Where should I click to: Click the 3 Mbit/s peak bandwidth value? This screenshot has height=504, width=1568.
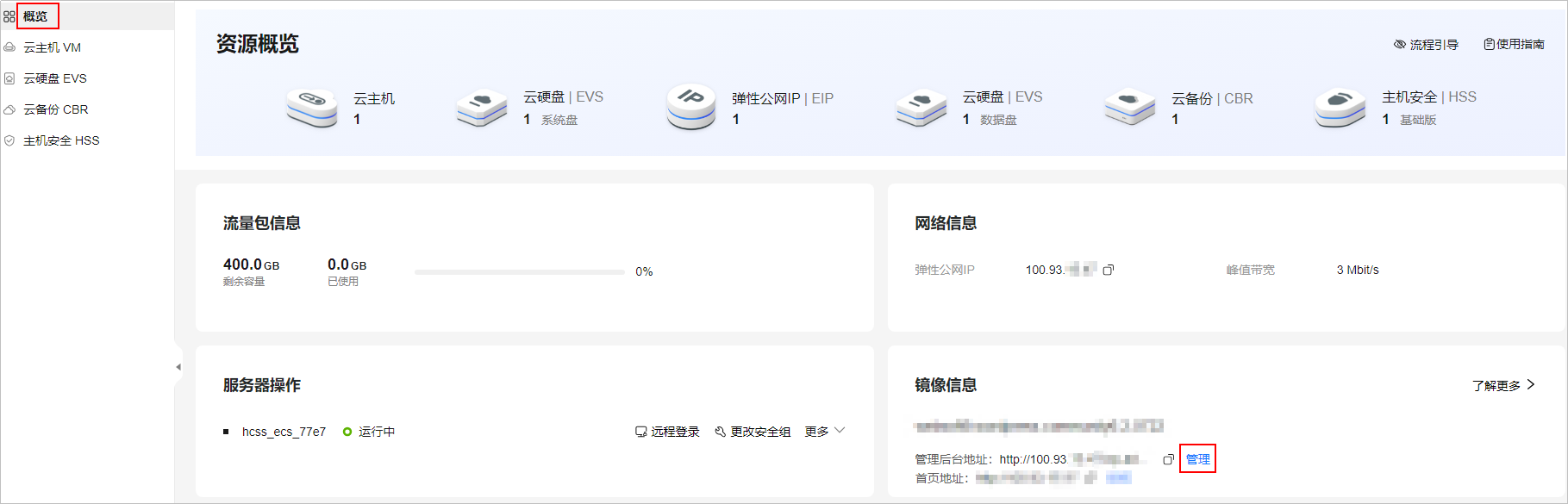(x=1358, y=270)
